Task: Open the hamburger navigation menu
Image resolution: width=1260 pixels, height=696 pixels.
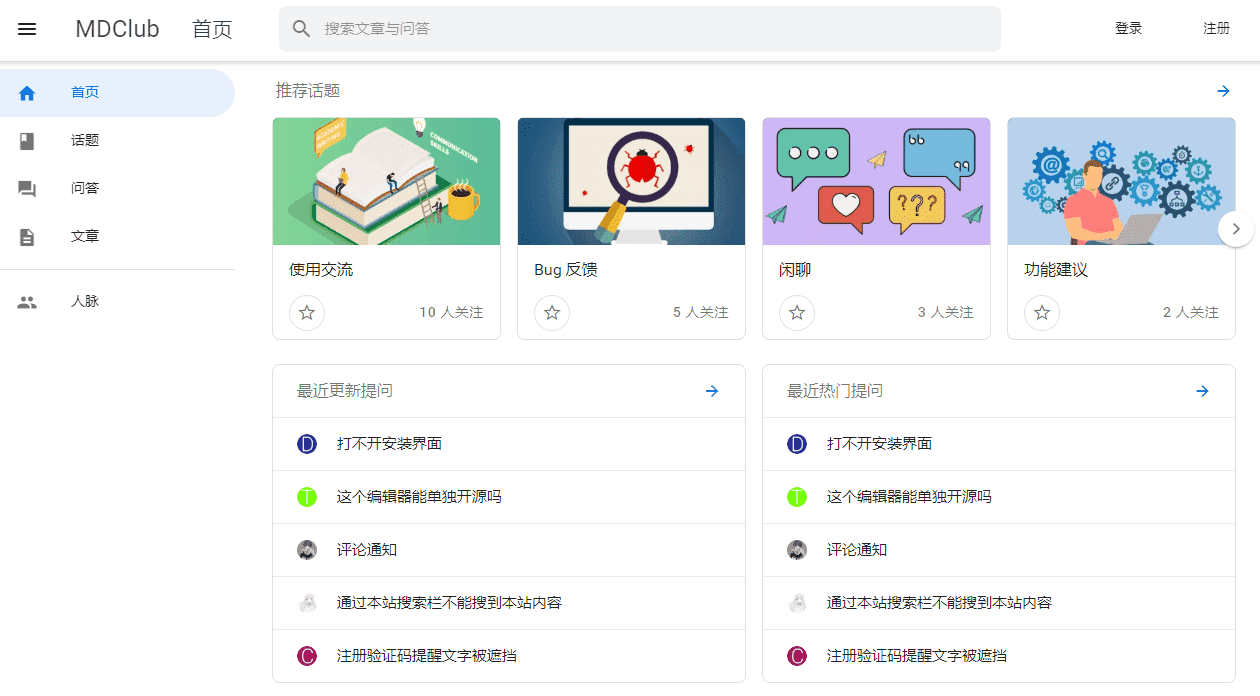Action: 26,29
